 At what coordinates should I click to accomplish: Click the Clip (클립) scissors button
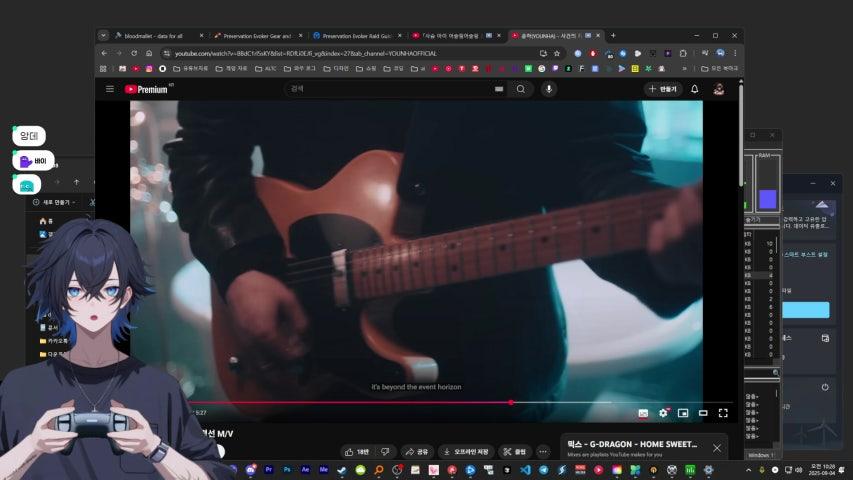coord(515,452)
